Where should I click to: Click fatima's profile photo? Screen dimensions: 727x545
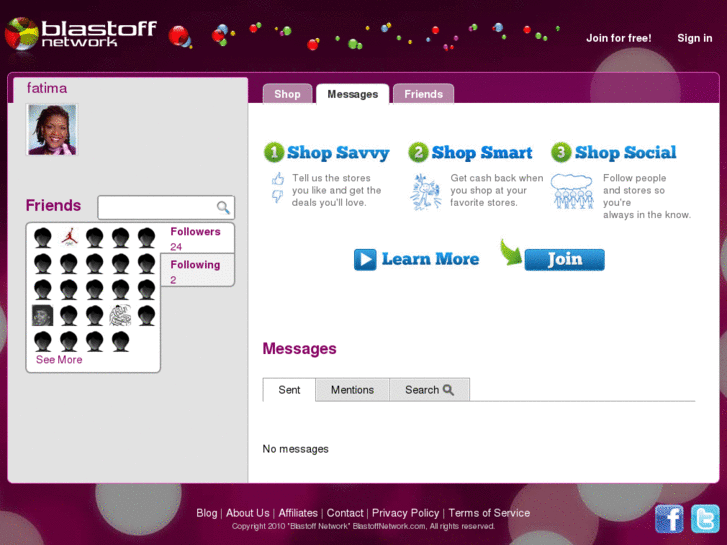pyautogui.click(x=52, y=129)
